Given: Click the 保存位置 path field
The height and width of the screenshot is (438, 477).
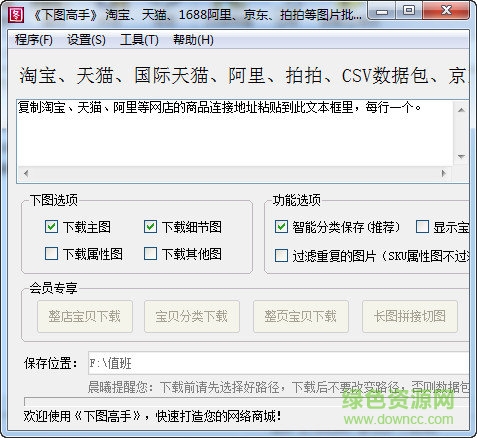Looking at the screenshot, I should click(278, 363).
